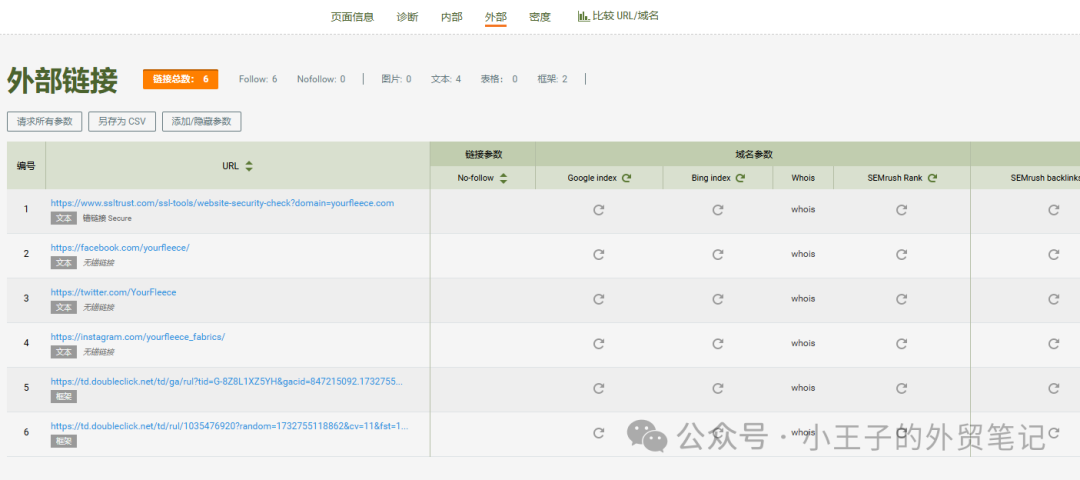1080x480 pixels.
Task: Open the instagram.com/yourfleece_fabrics link
Action: click(138, 337)
